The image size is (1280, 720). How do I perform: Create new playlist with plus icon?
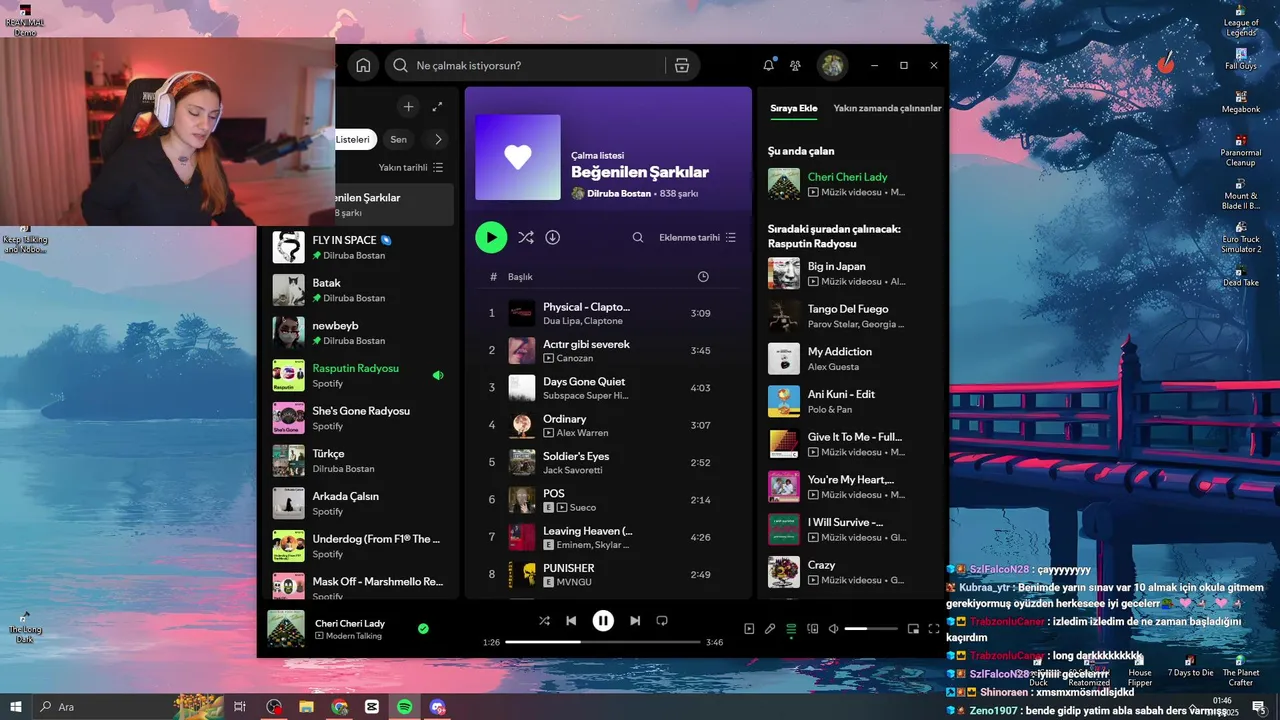point(408,106)
